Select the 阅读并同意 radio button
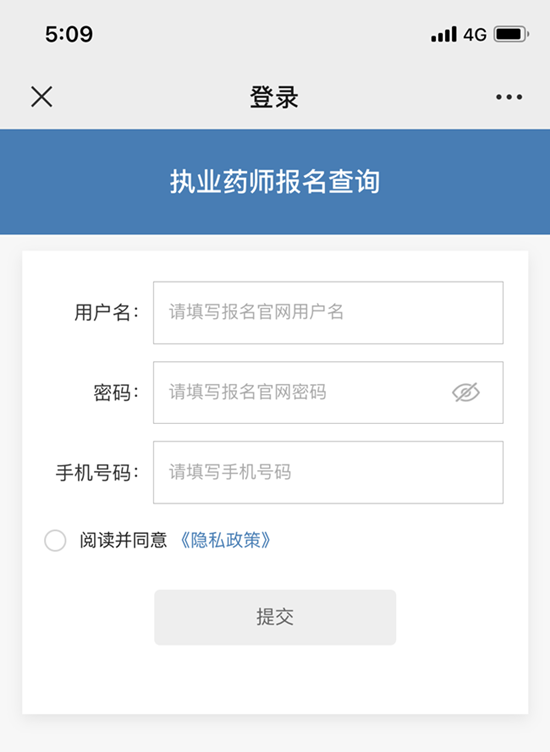This screenshot has width=550, height=752. click(55, 540)
